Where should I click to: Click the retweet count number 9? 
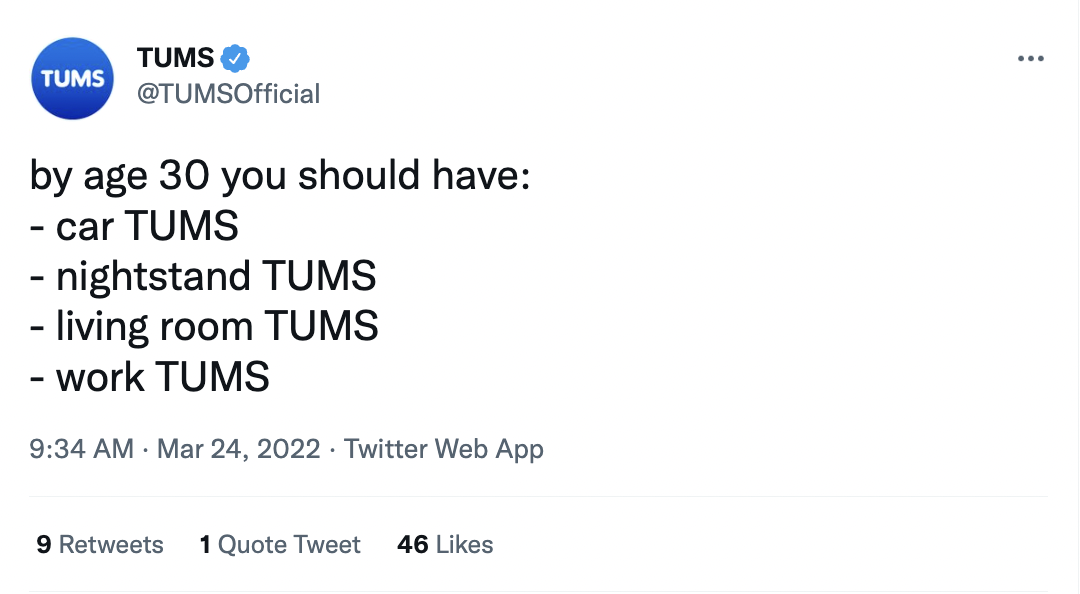click(44, 544)
